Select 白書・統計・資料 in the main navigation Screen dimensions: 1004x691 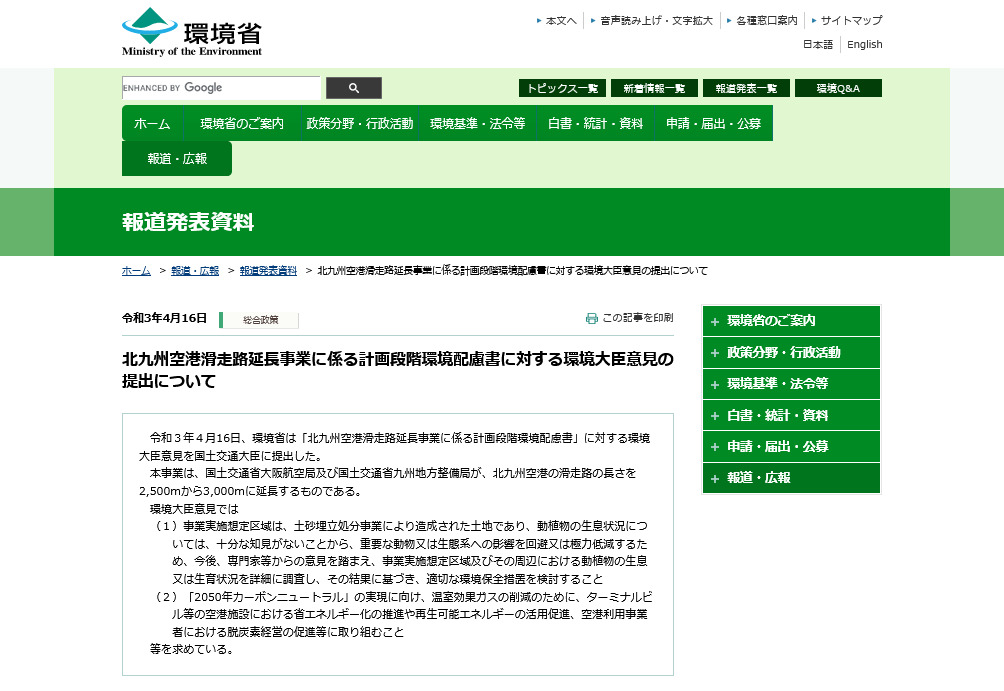595,124
